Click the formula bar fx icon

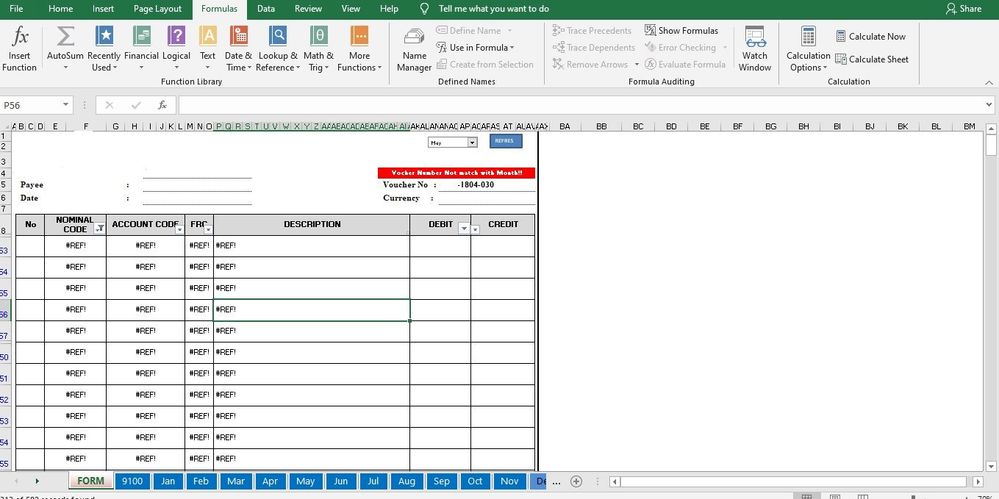point(162,105)
